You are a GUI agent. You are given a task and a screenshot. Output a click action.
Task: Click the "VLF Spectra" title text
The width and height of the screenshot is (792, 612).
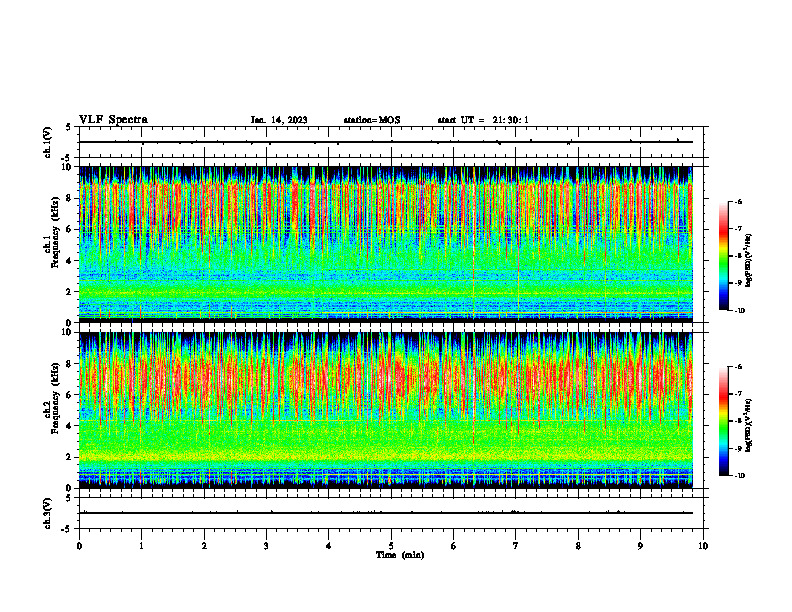point(113,120)
